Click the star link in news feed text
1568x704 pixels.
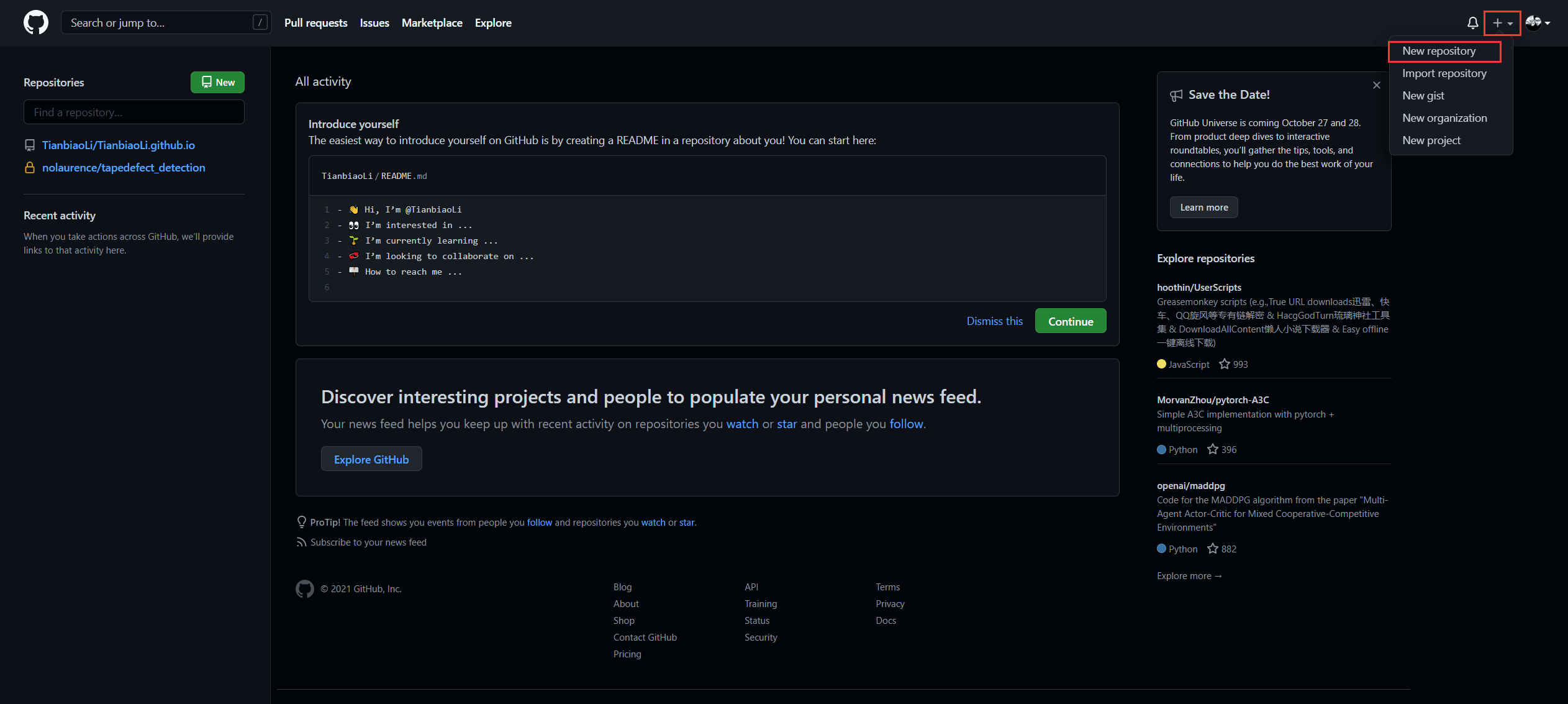pyautogui.click(x=787, y=424)
